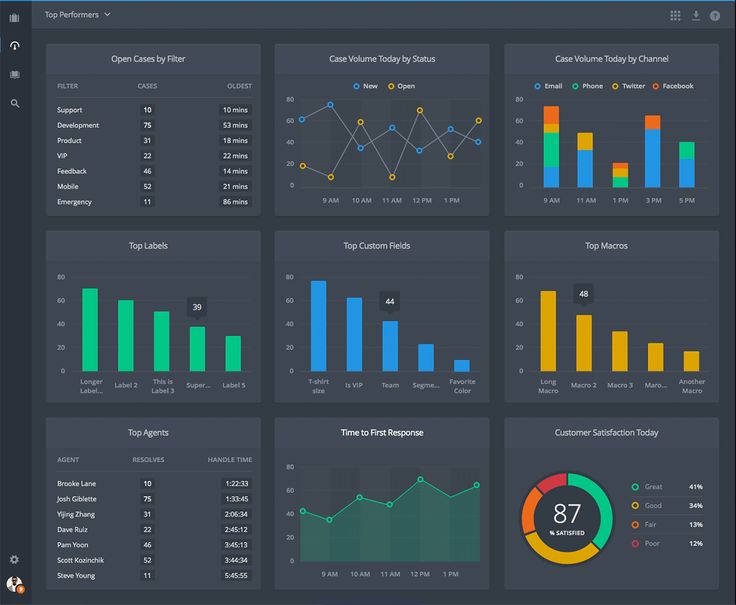Open settings gear in sidebar

pos(15,559)
